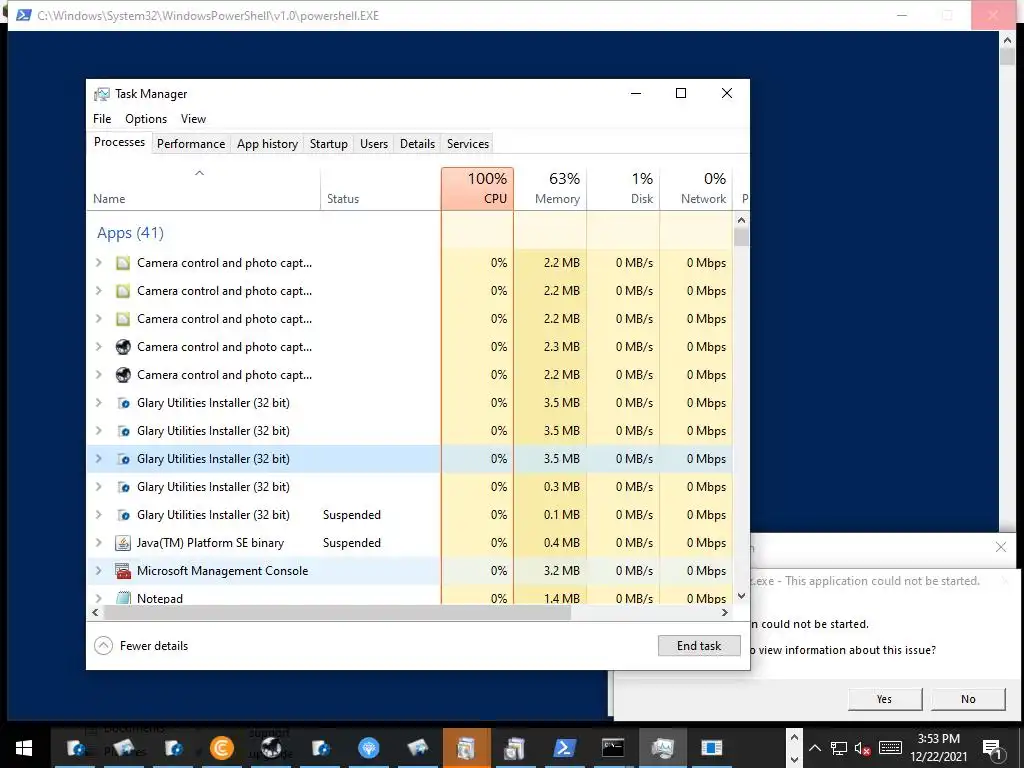The image size is (1024, 768).
Task: Click the End task button
Action: pyautogui.click(x=699, y=646)
